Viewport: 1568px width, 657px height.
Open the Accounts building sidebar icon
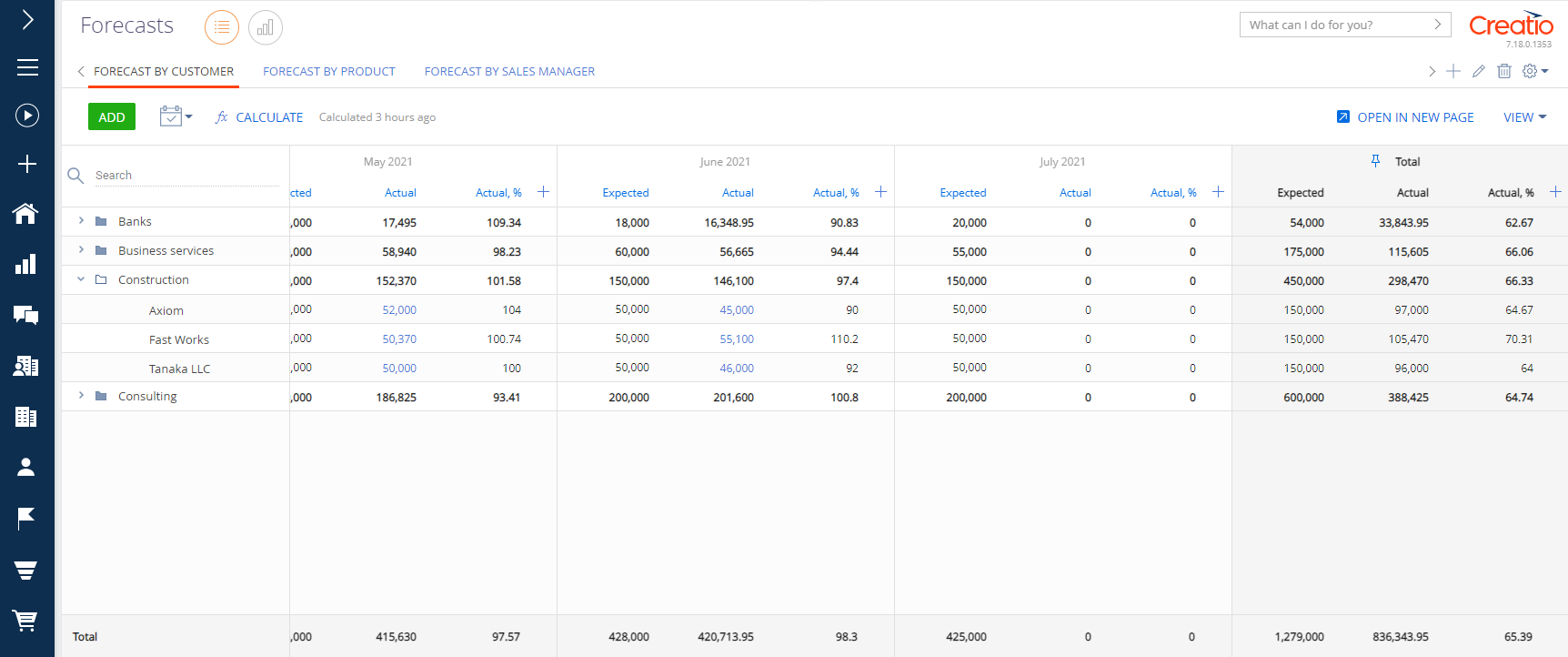pos(26,417)
